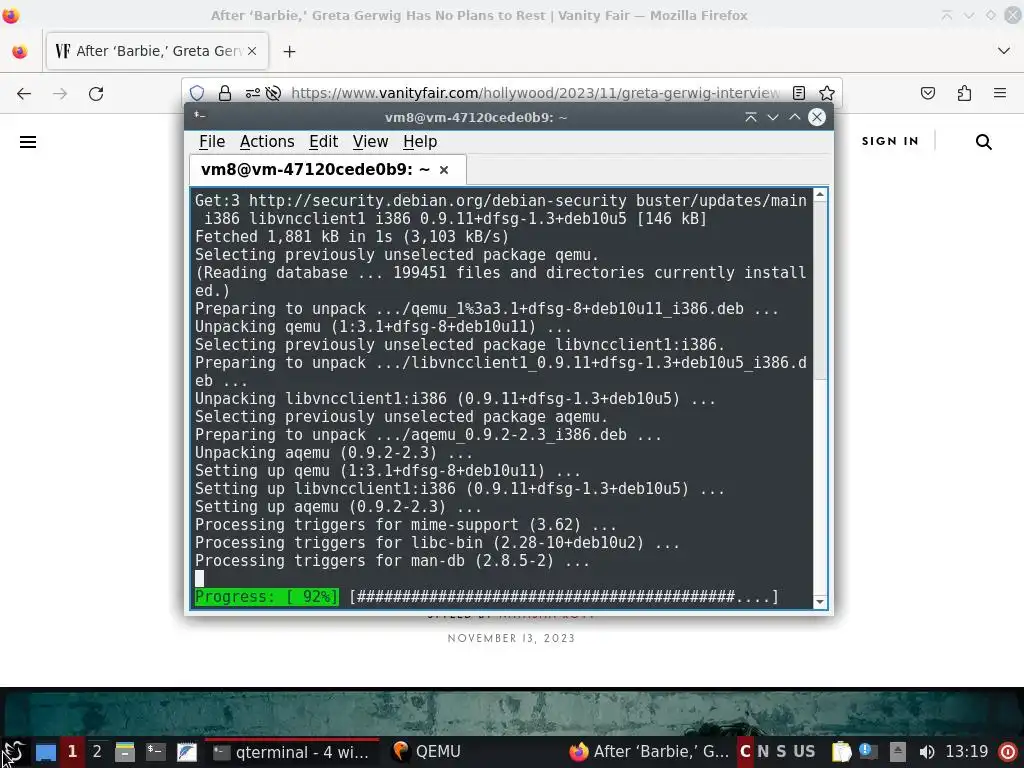Minimize the qterminal window

click(x=773, y=117)
